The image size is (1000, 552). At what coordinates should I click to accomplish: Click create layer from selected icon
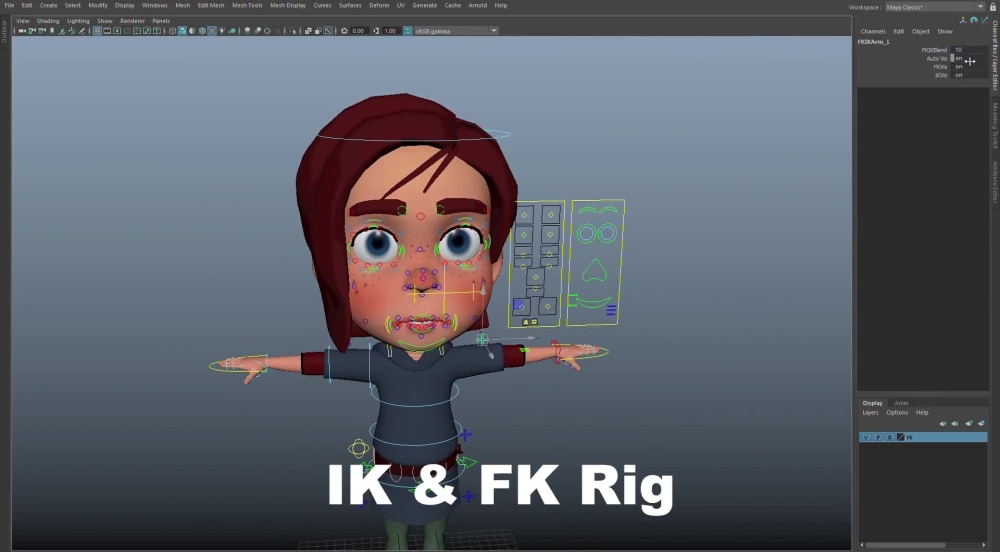point(981,423)
